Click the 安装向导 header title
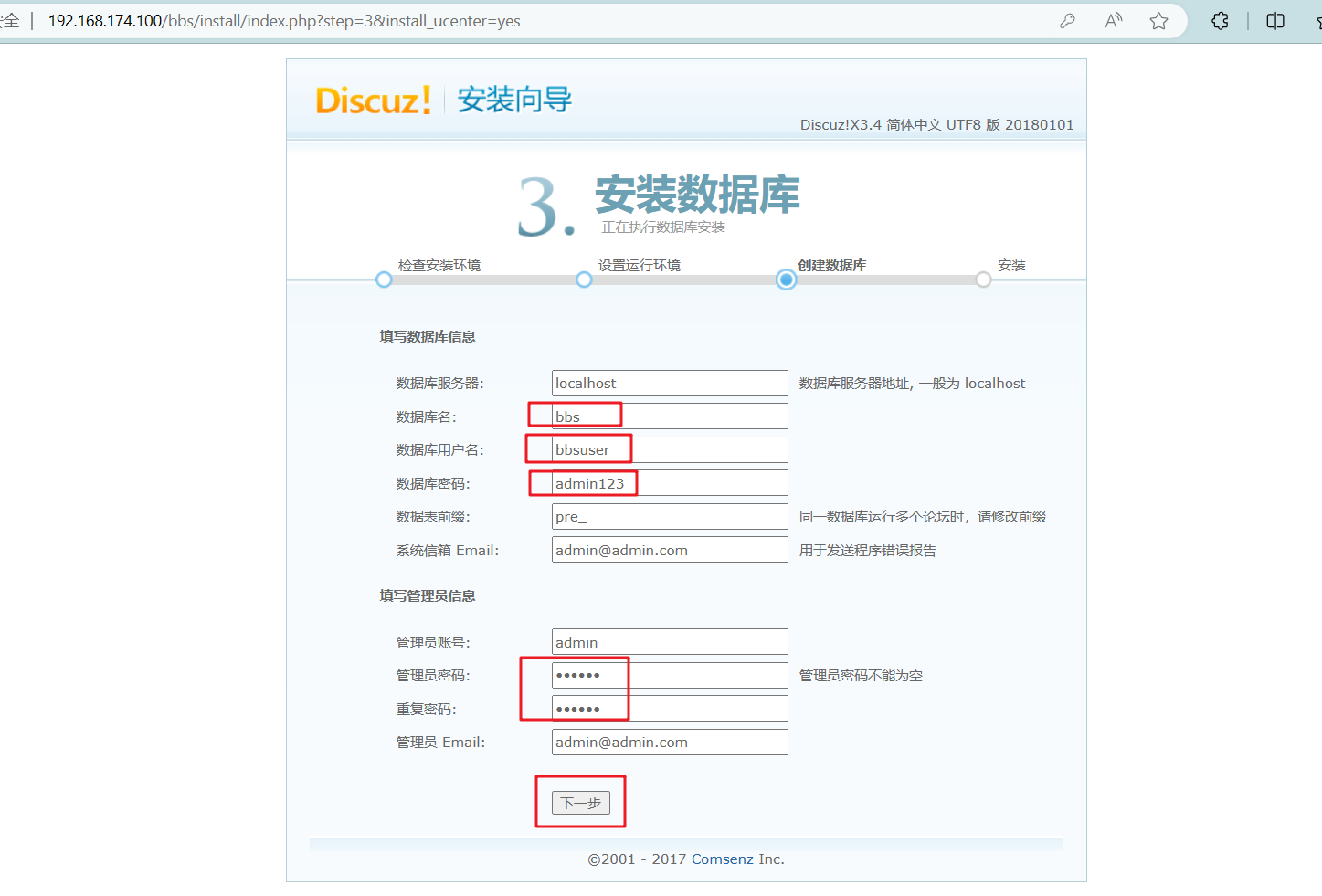 [x=514, y=100]
